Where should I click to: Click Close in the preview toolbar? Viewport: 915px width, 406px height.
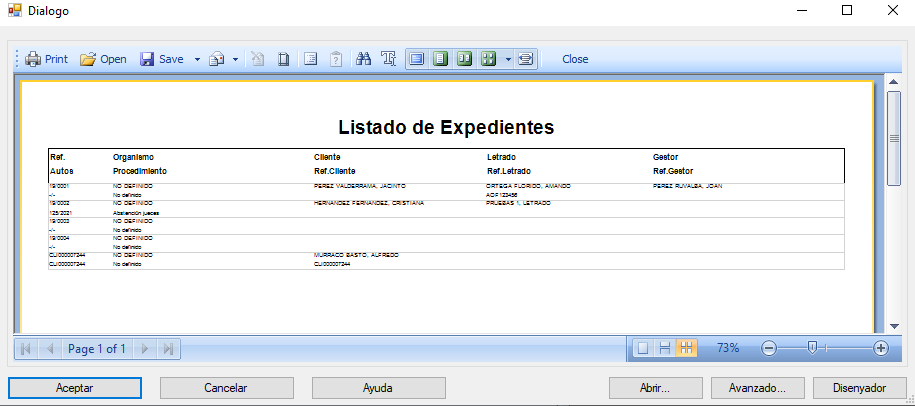(x=575, y=59)
